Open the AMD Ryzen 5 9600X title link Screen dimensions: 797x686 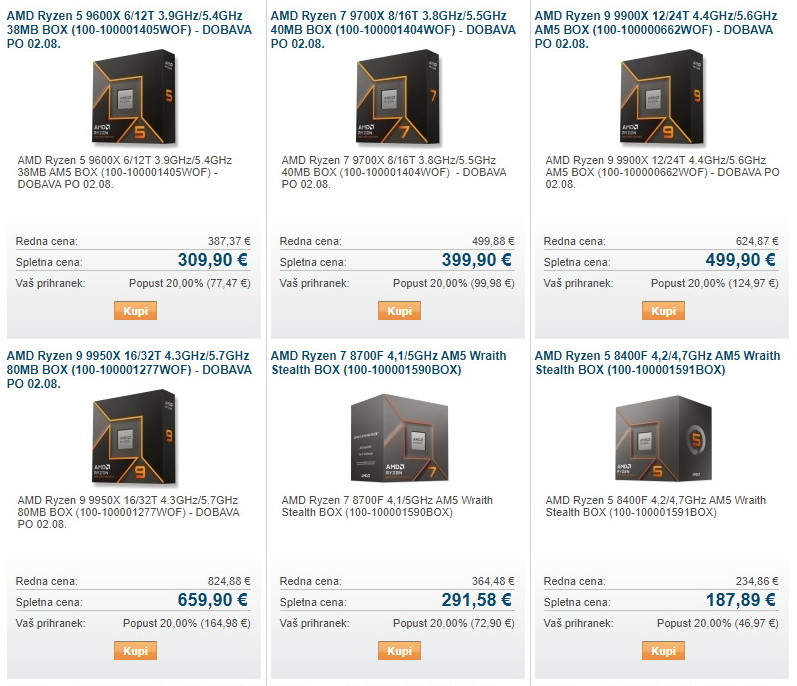(x=129, y=29)
